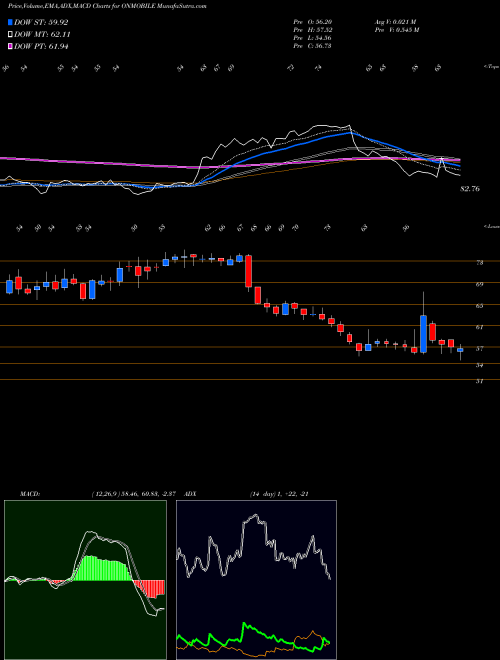Click the '<Lows' label at right edge
The width and height of the screenshot is (500, 660).
[x=491, y=226]
